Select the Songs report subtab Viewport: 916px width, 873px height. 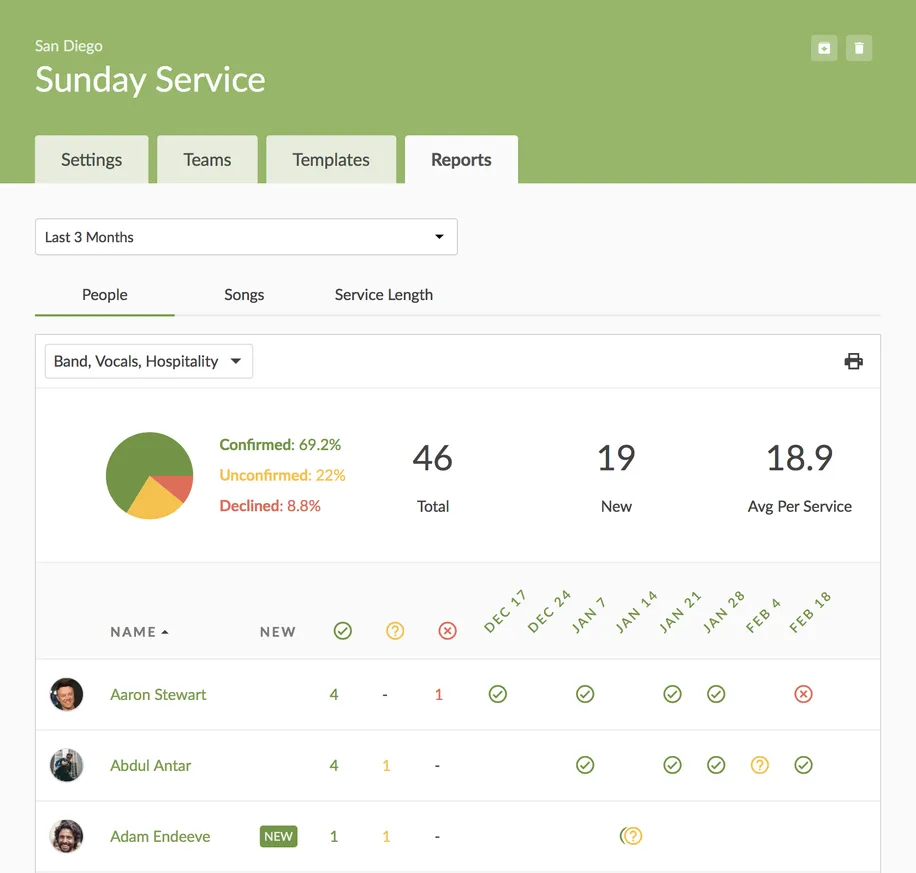(244, 295)
